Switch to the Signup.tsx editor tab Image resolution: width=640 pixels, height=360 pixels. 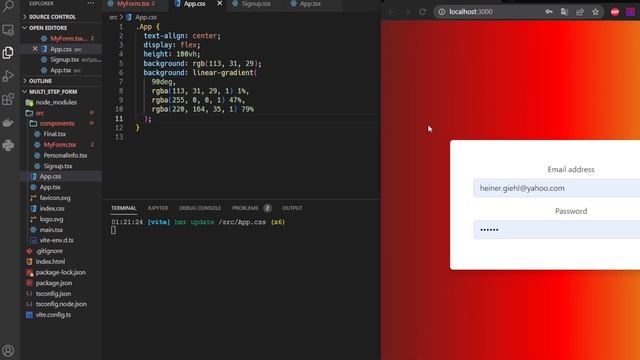256,4
